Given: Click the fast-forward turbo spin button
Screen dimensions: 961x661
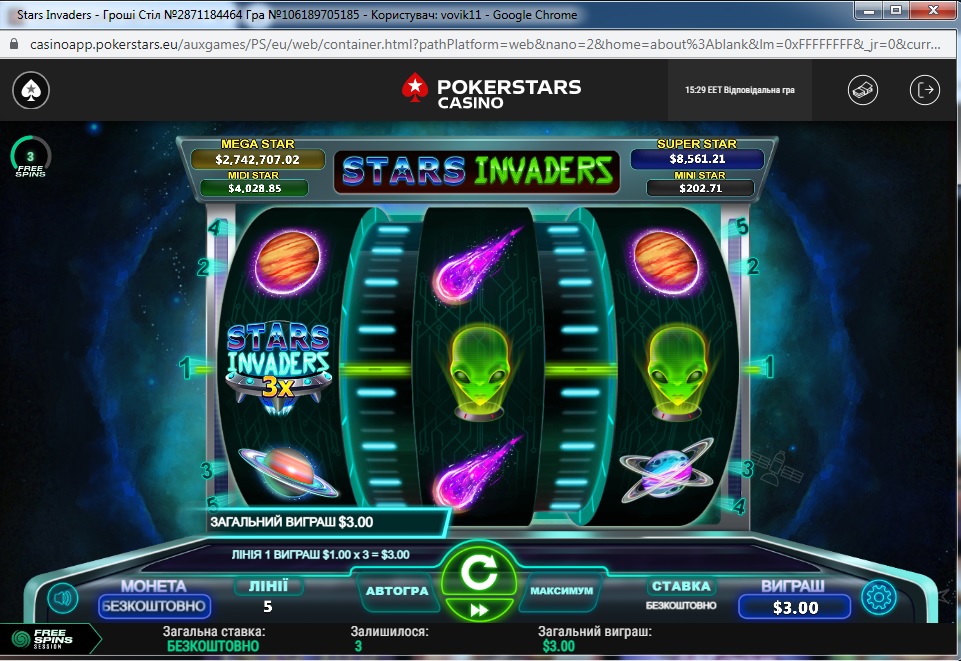Looking at the screenshot, I should tap(479, 610).
